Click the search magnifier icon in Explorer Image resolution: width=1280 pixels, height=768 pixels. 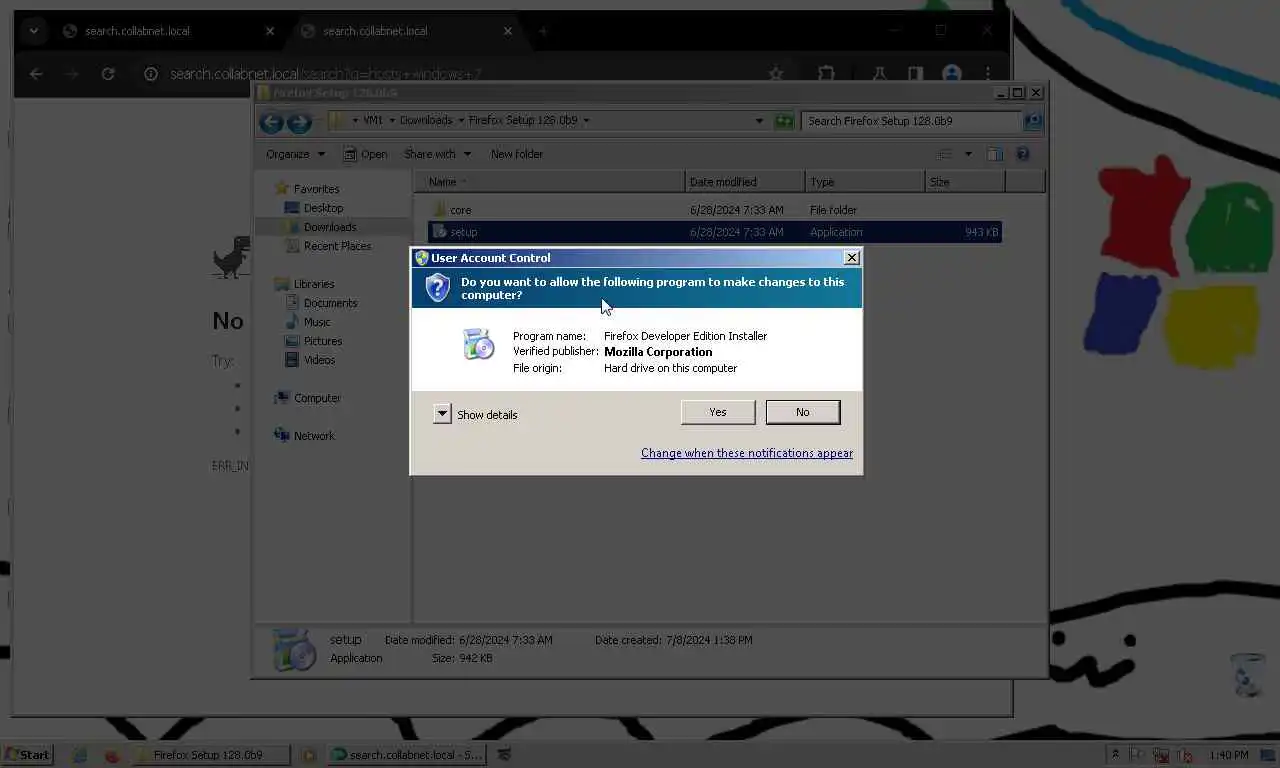[1032, 121]
